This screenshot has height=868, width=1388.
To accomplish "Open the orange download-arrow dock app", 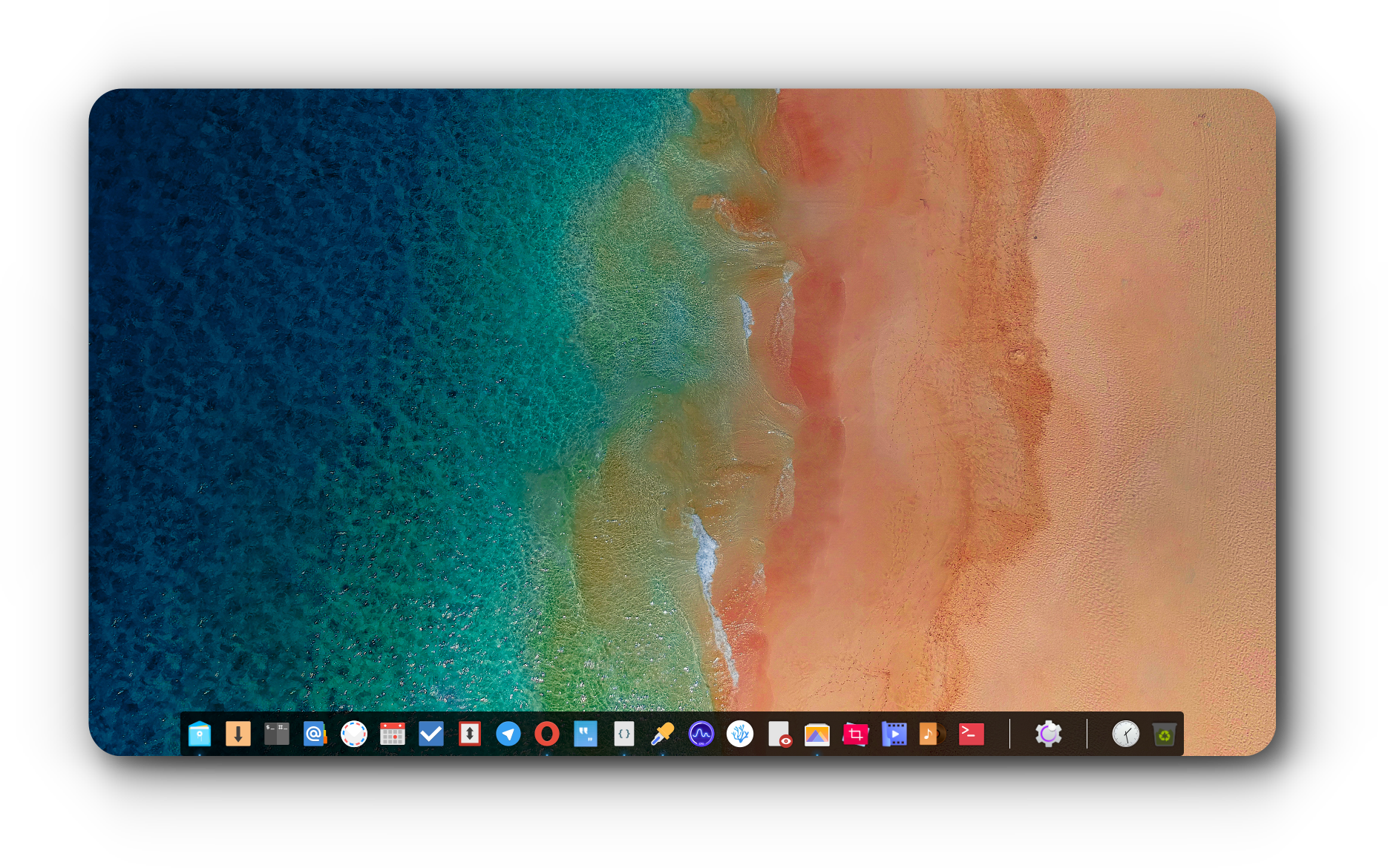I will tap(238, 734).
